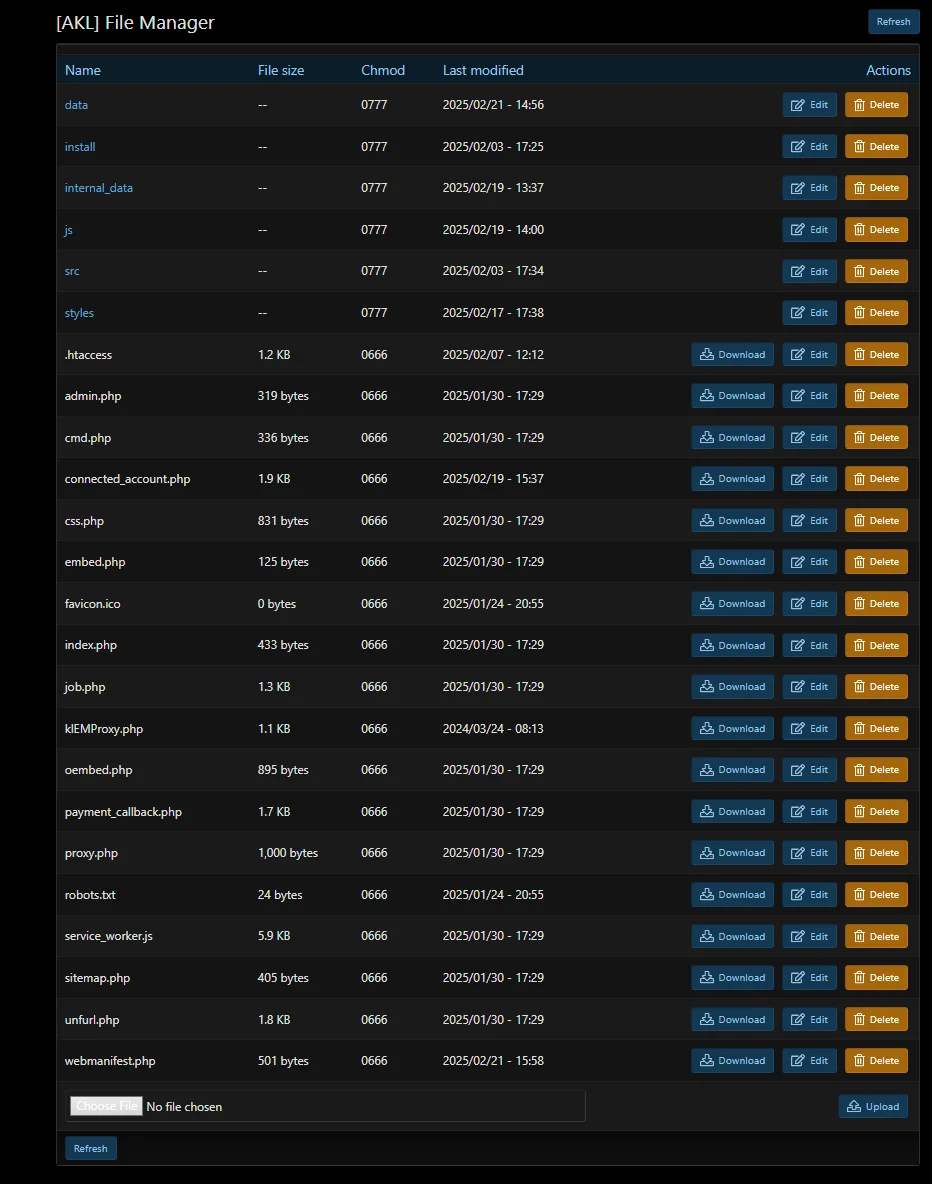Click the Upload icon button
Viewport: 932px width, 1184px height.
854,1106
